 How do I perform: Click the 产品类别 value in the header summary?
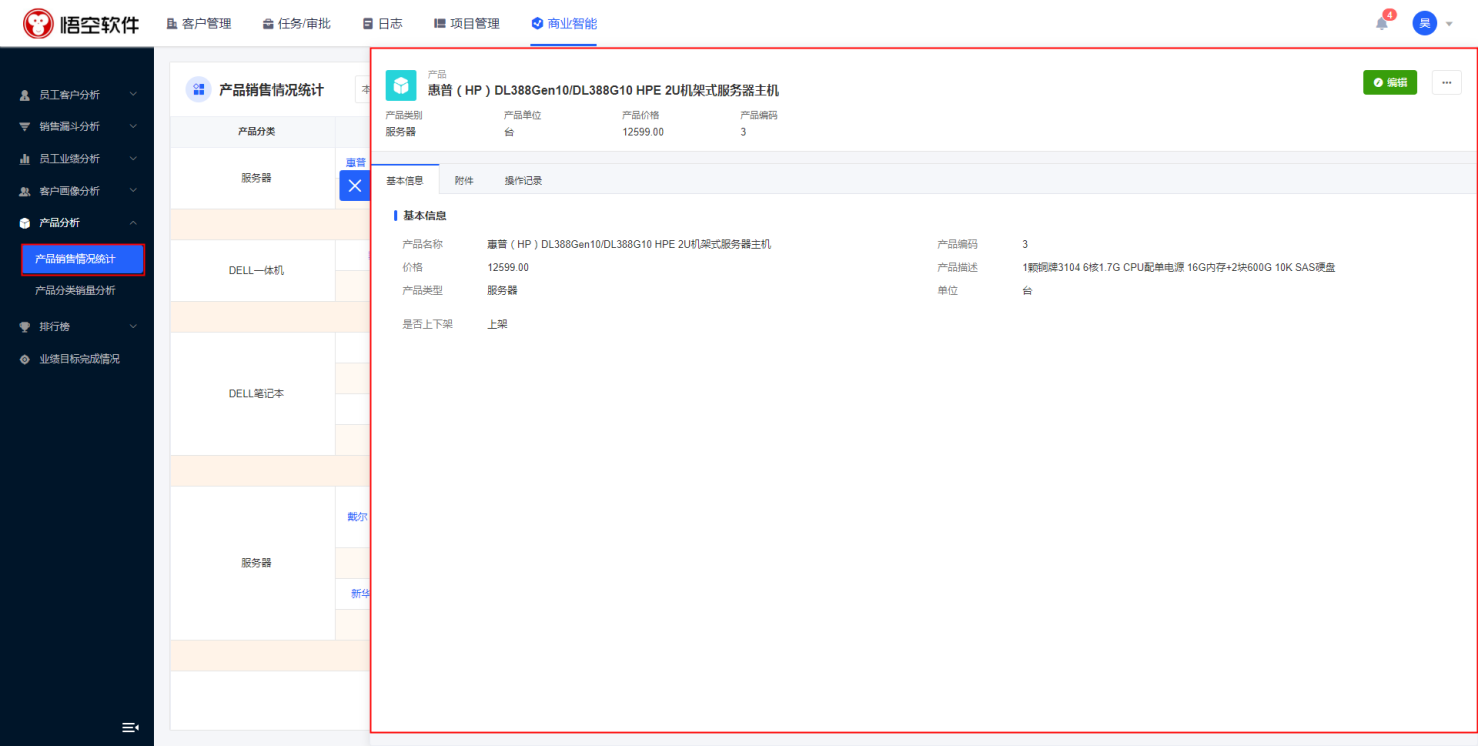401,131
